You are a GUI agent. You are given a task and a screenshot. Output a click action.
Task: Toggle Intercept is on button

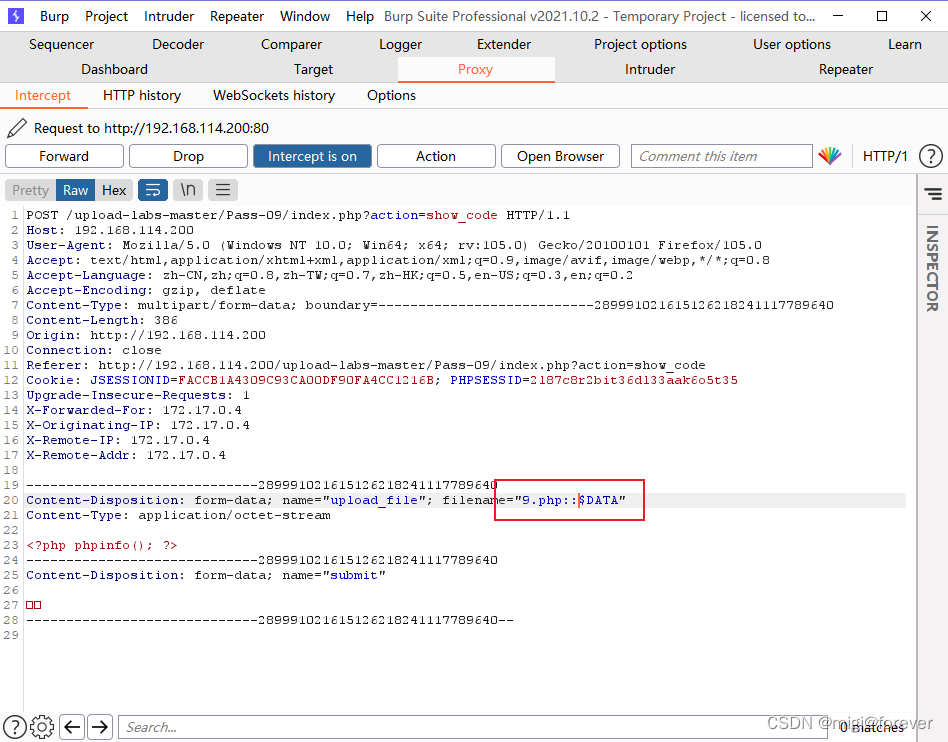[312, 156]
